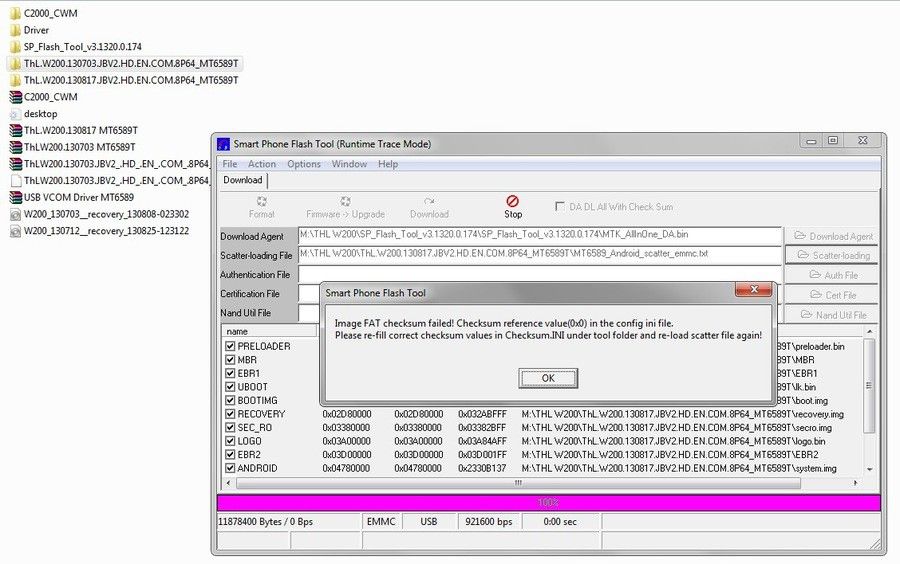Toggle the RECOVERY checkbox
The height and width of the screenshot is (564, 900).
click(x=230, y=414)
